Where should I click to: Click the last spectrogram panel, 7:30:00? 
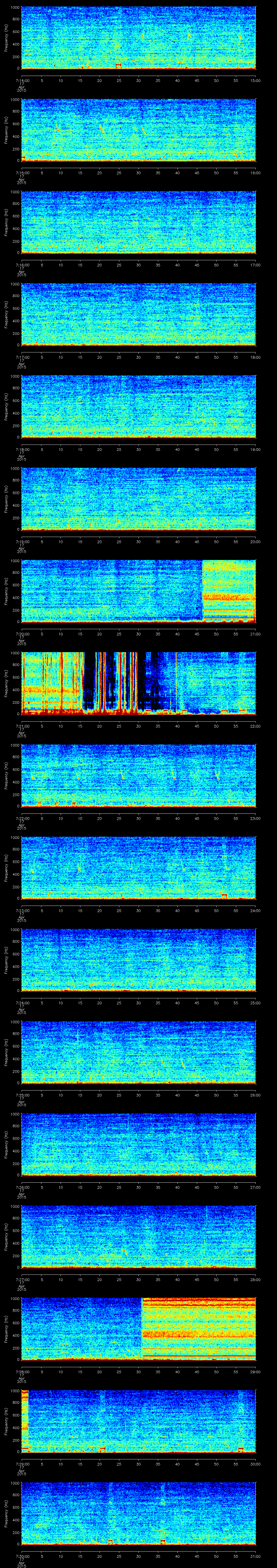(x=138, y=1513)
